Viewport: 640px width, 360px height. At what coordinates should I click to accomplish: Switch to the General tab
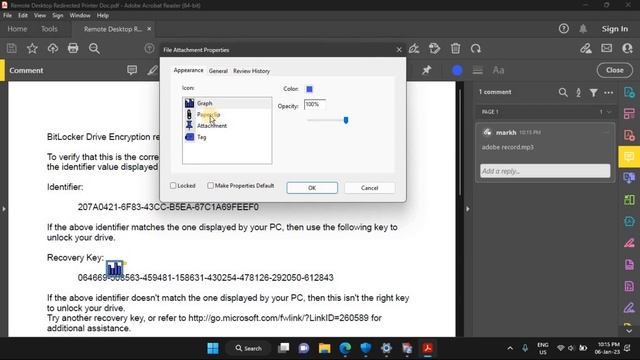218,71
